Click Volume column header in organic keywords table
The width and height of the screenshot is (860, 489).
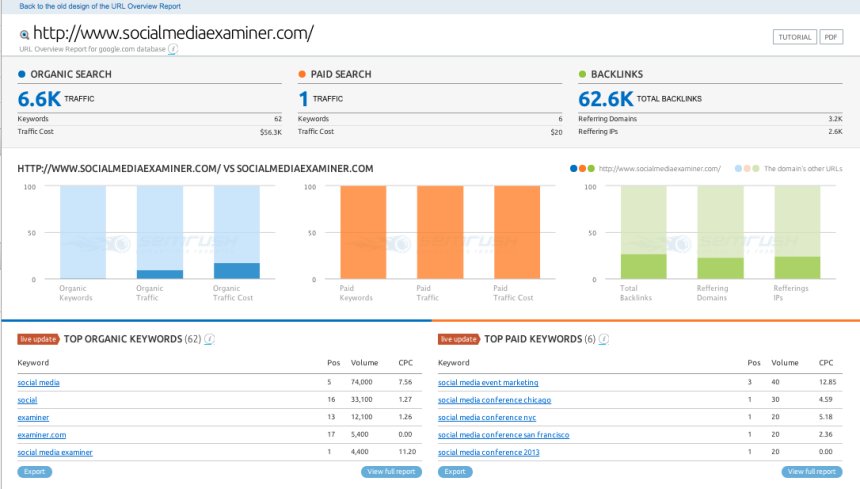tap(365, 363)
